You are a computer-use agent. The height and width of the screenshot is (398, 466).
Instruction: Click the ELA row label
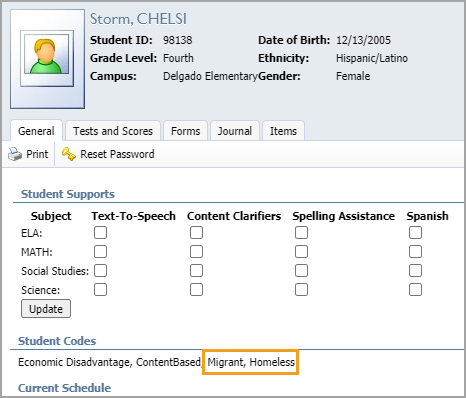(x=32, y=233)
